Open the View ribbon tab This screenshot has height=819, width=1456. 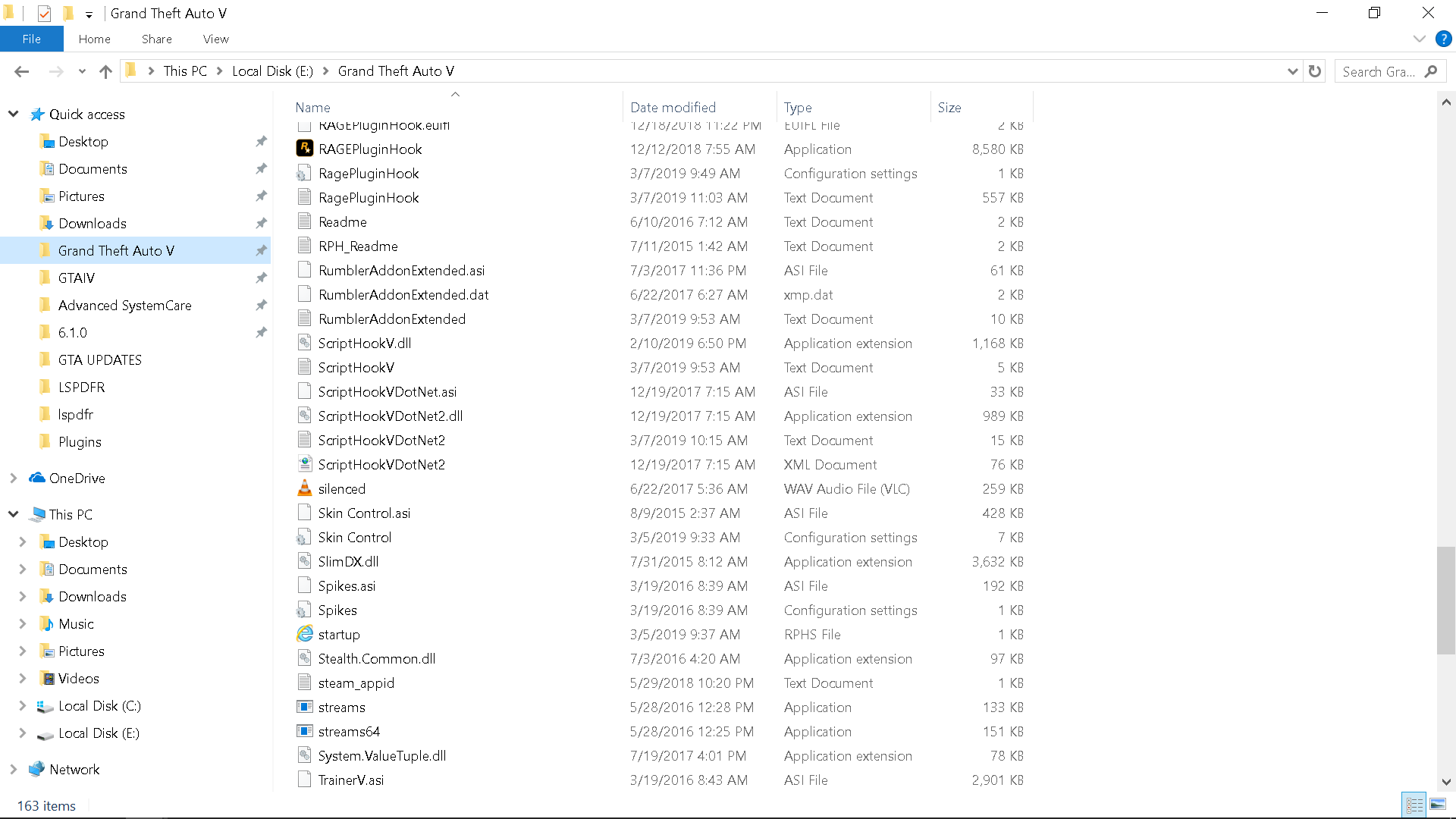pos(215,39)
